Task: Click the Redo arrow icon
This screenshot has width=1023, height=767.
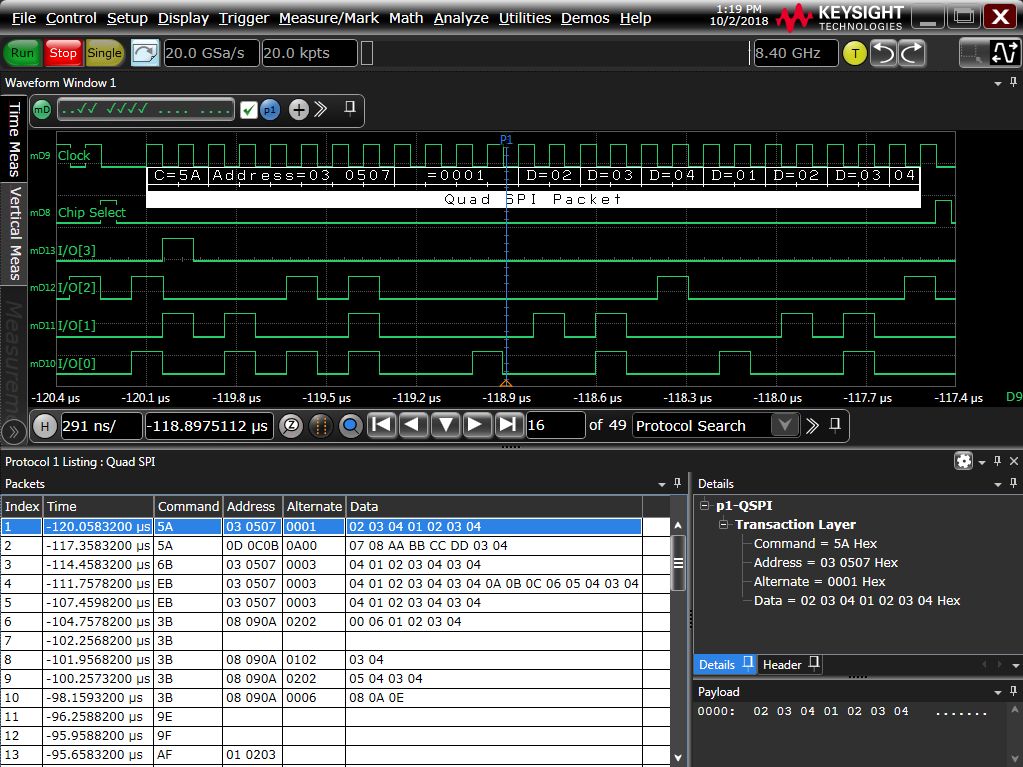Action: (911, 54)
